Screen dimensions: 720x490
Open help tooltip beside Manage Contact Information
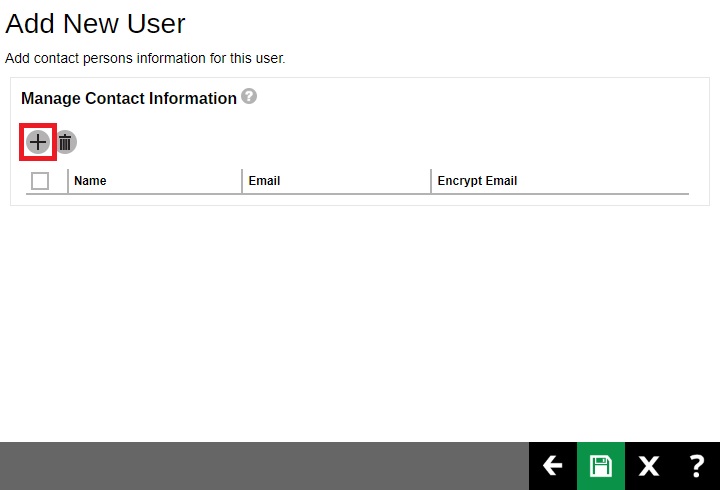[x=249, y=97]
